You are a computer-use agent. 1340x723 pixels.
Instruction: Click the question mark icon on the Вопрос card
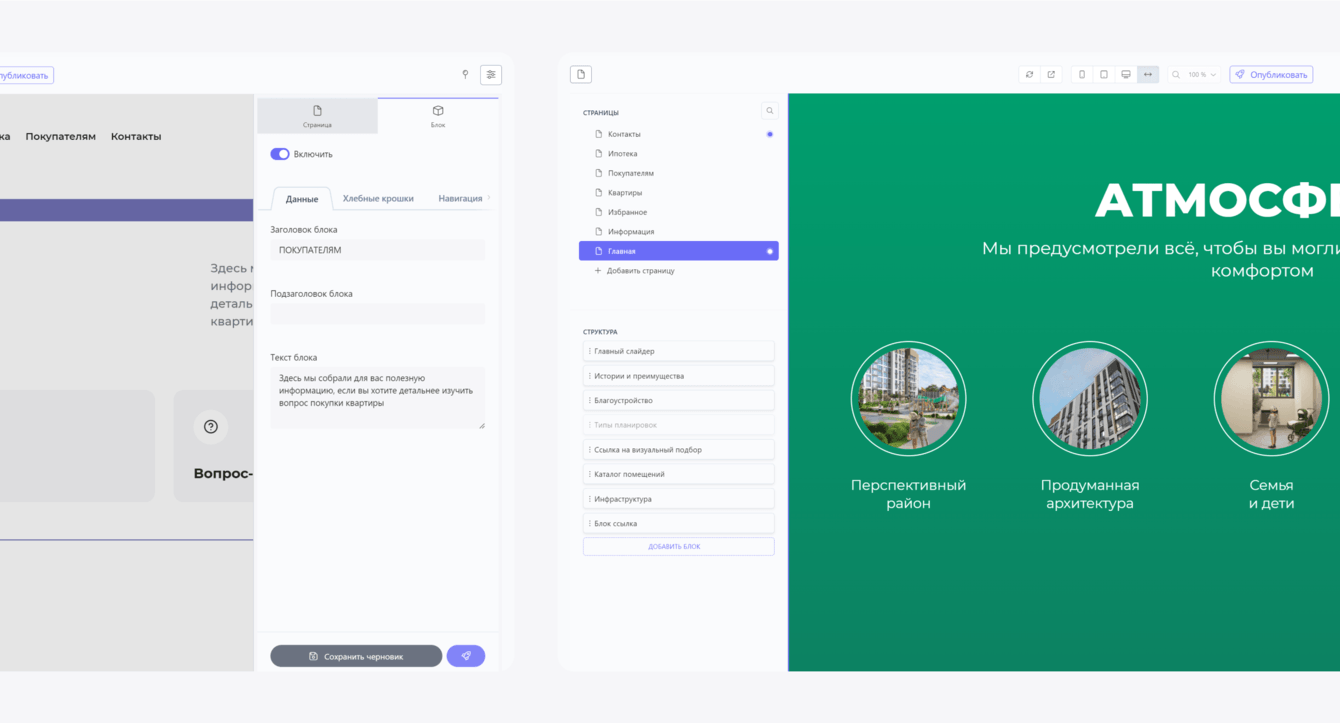point(211,427)
